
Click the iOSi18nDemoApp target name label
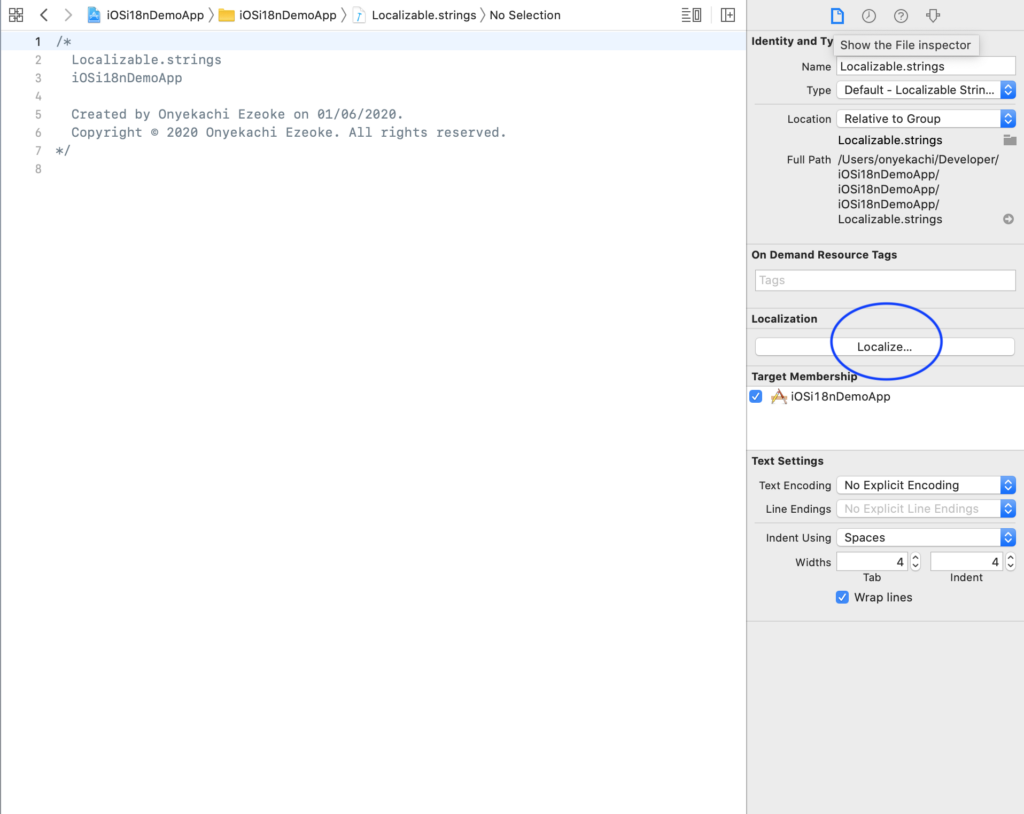pos(840,397)
